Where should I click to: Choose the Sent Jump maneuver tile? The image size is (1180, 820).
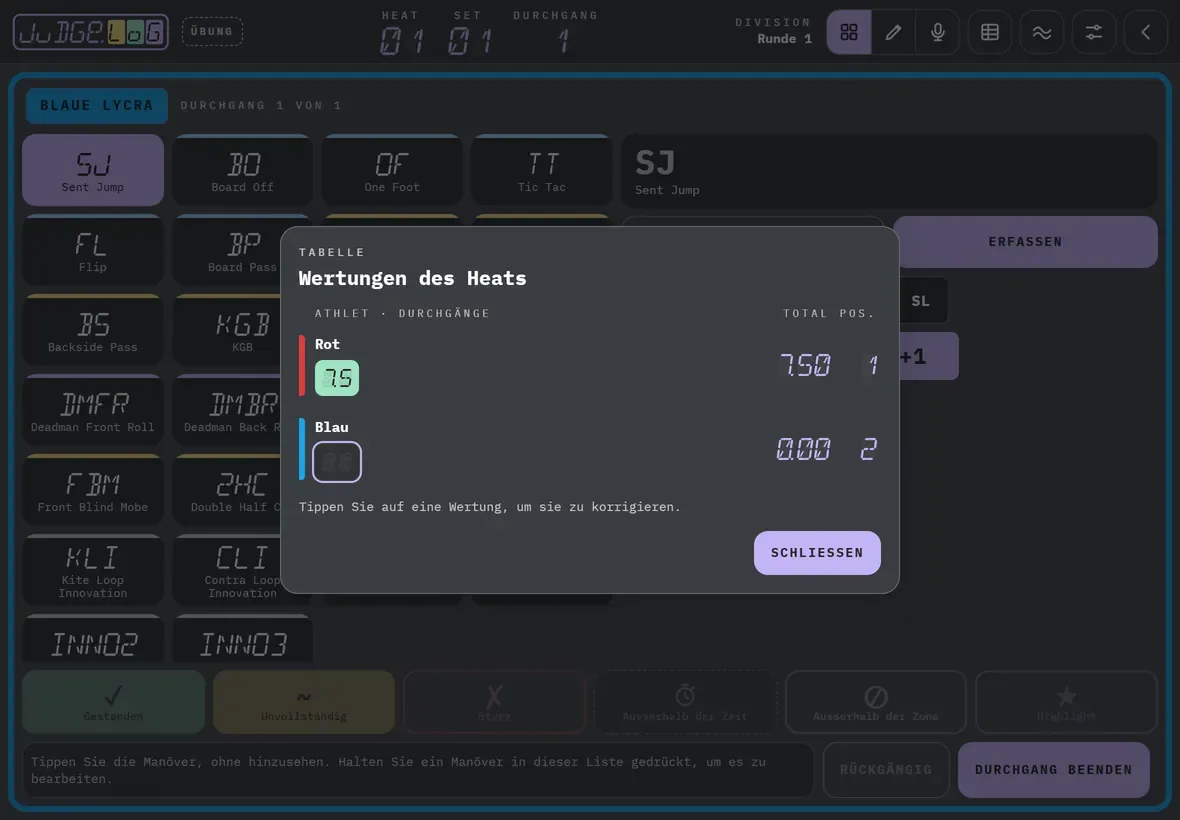coord(93,170)
